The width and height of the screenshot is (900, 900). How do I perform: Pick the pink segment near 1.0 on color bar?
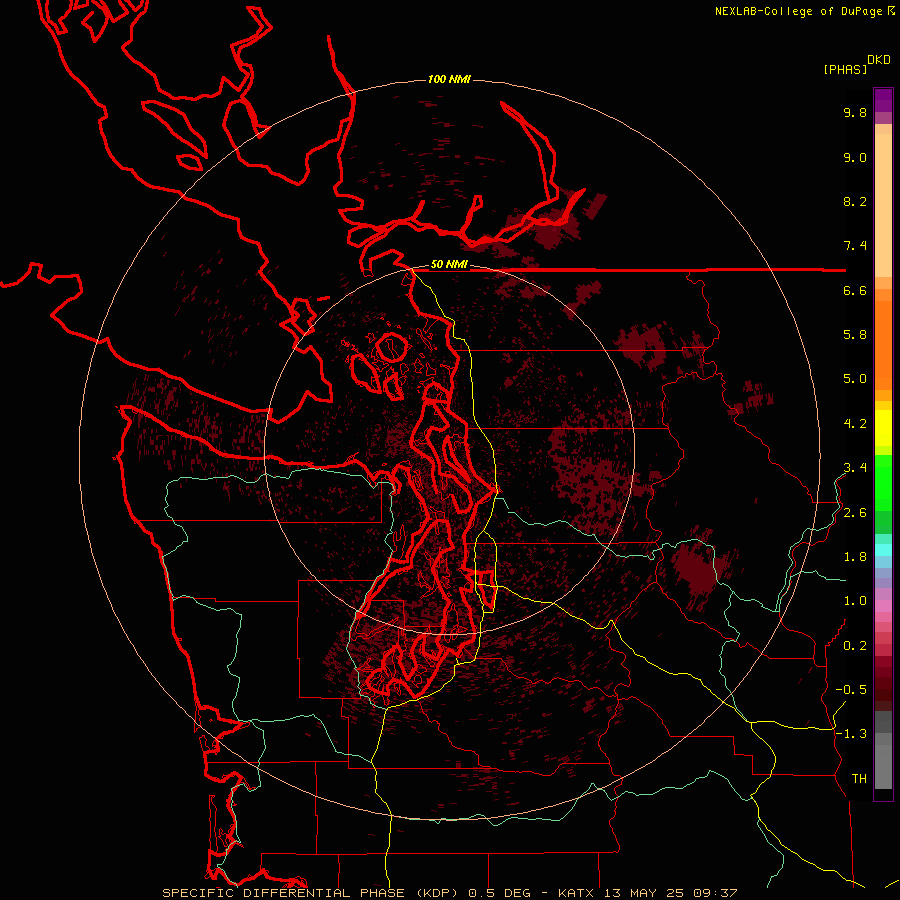tap(883, 606)
